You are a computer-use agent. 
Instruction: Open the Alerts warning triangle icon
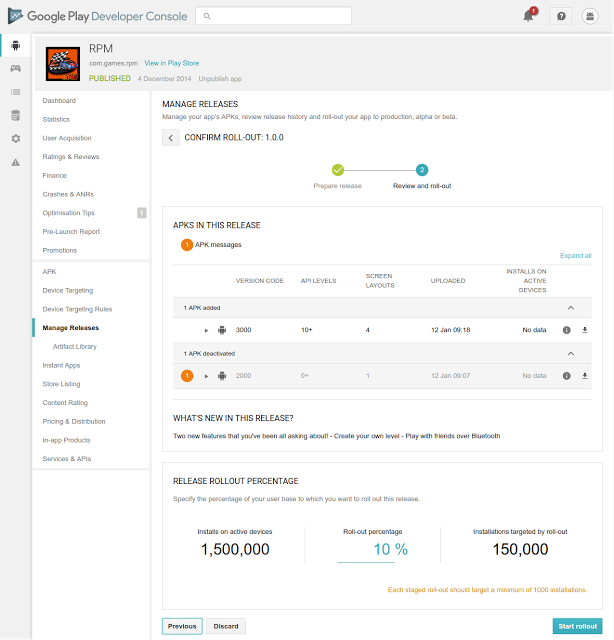[x=16, y=162]
